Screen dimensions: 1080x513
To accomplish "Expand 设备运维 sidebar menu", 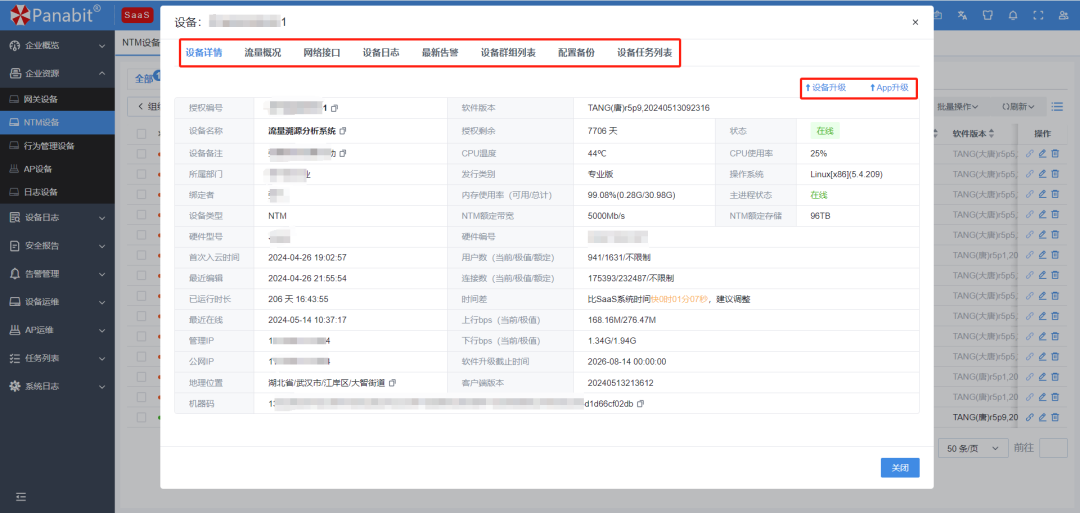I will [56, 302].
